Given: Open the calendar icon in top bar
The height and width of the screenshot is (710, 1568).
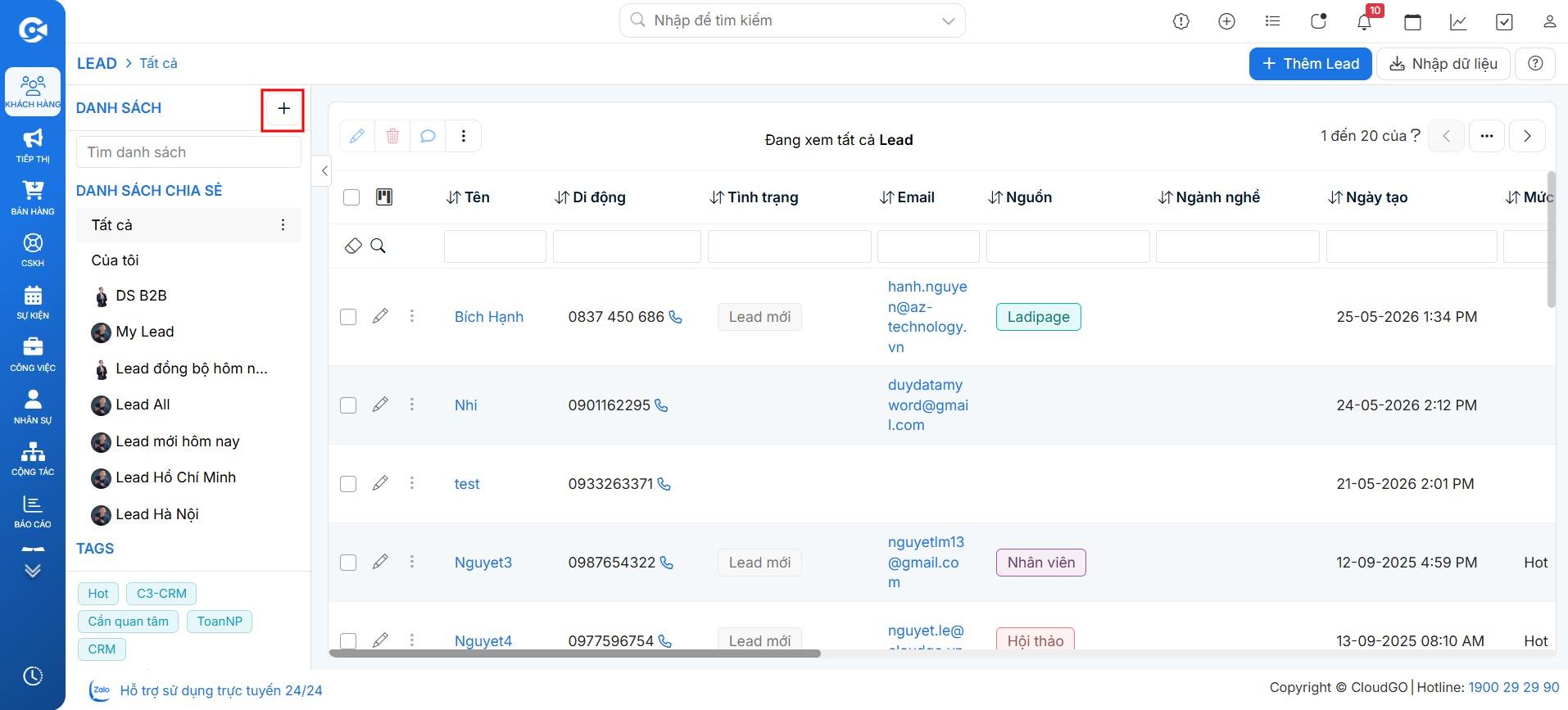Looking at the screenshot, I should pyautogui.click(x=1412, y=22).
